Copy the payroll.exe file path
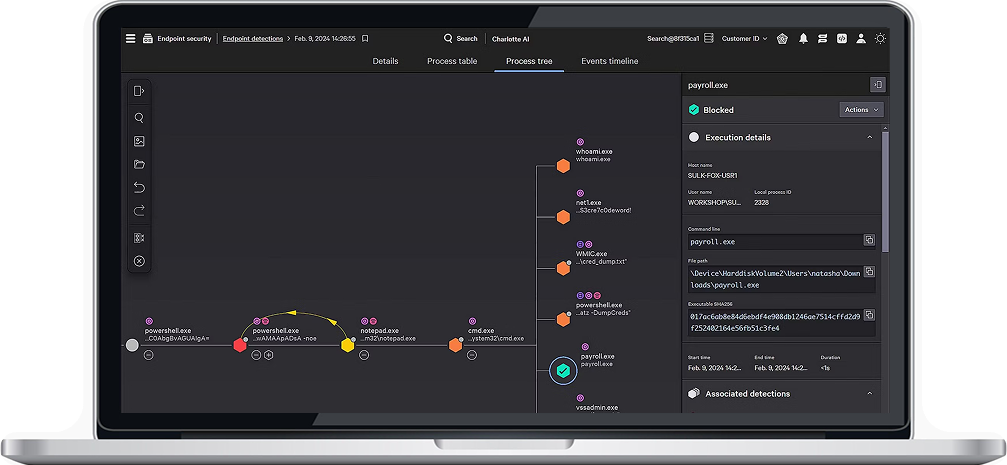 pos(869,272)
